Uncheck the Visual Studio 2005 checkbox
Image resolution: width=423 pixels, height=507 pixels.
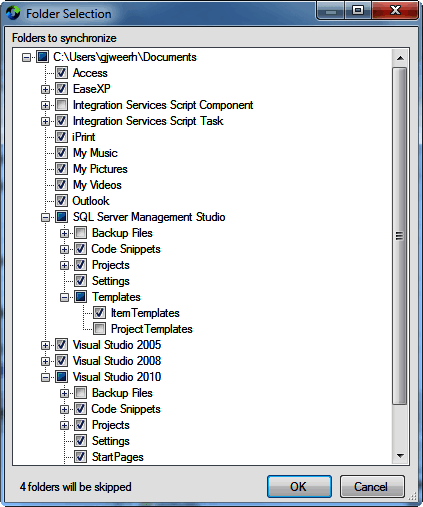[x=61, y=345]
